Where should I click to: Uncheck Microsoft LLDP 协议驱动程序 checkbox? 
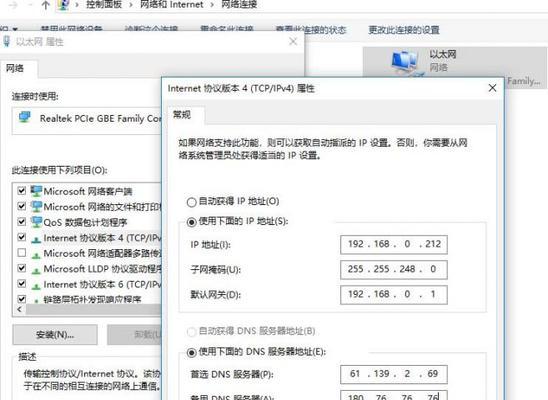(22, 268)
